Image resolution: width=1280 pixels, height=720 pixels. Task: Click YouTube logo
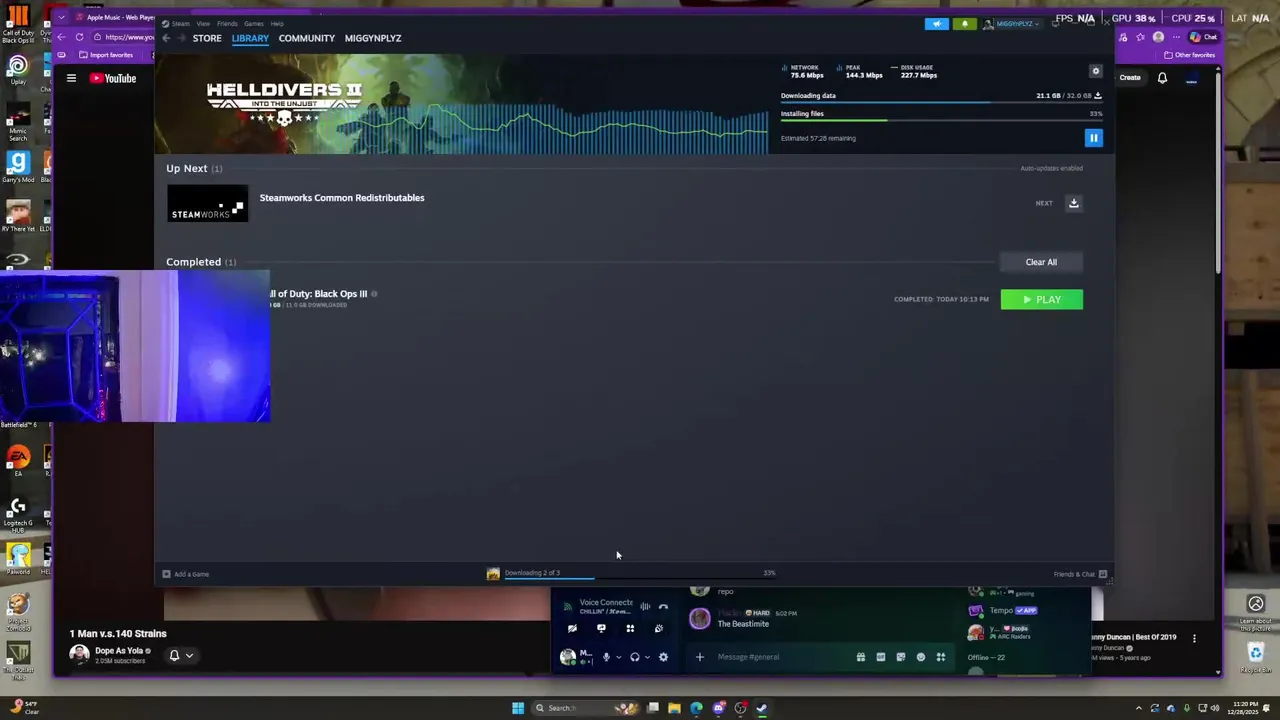[x=113, y=78]
